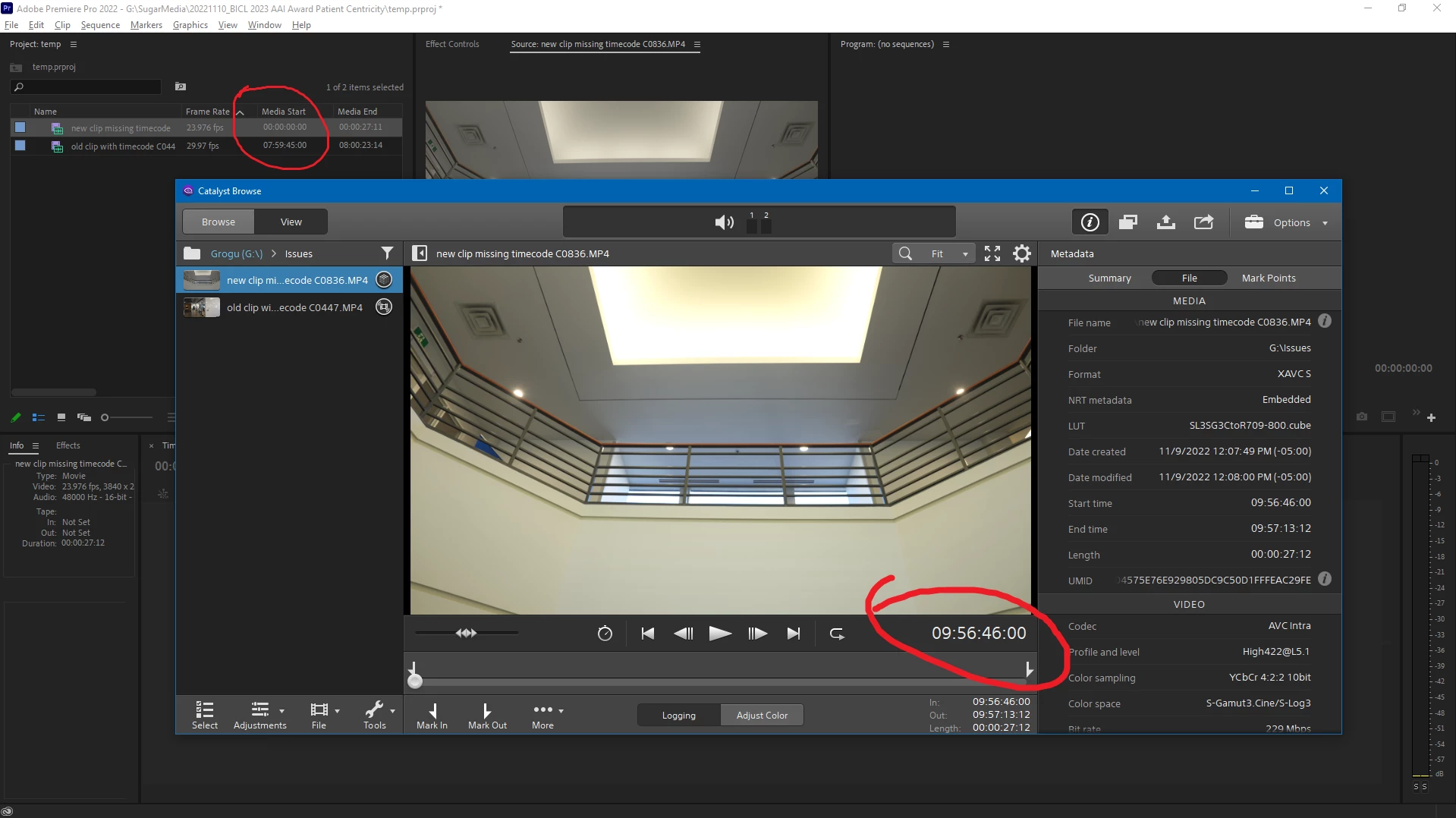
Task: Toggle loop playback
Action: coord(837,634)
